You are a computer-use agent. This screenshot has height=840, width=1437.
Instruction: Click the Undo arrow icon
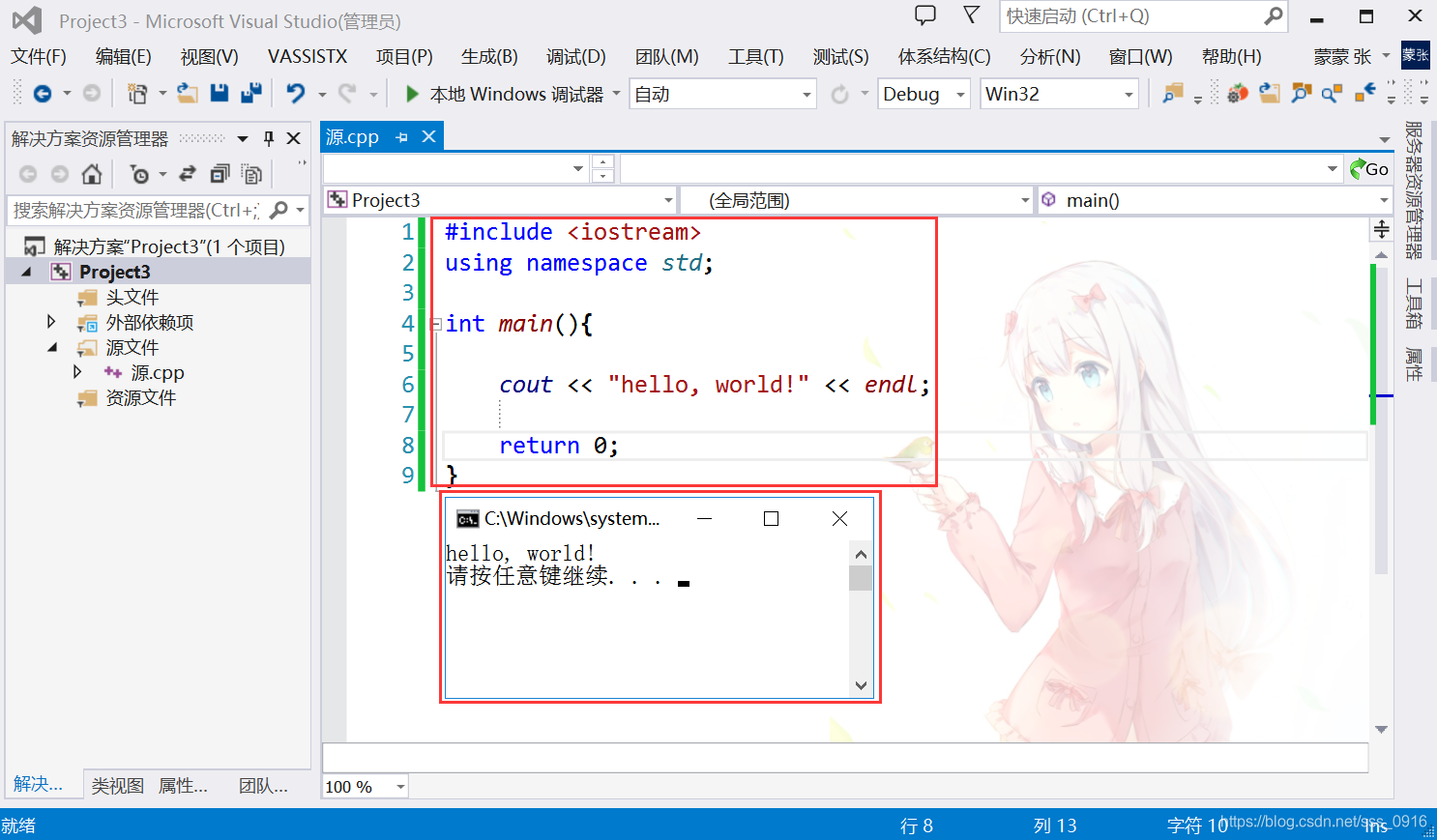coord(296,94)
